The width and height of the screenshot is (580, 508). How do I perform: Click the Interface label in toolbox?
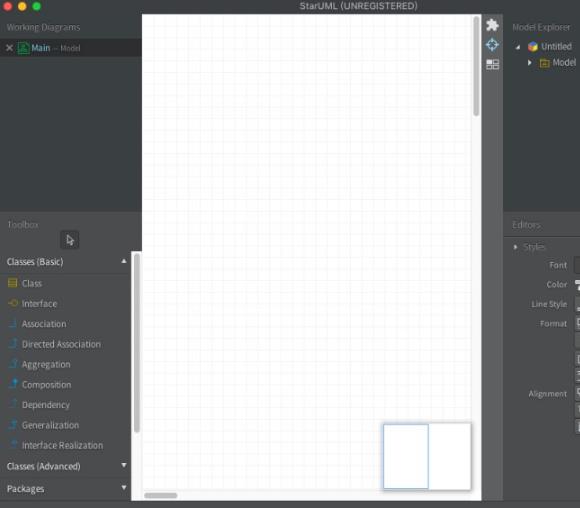pos(39,304)
